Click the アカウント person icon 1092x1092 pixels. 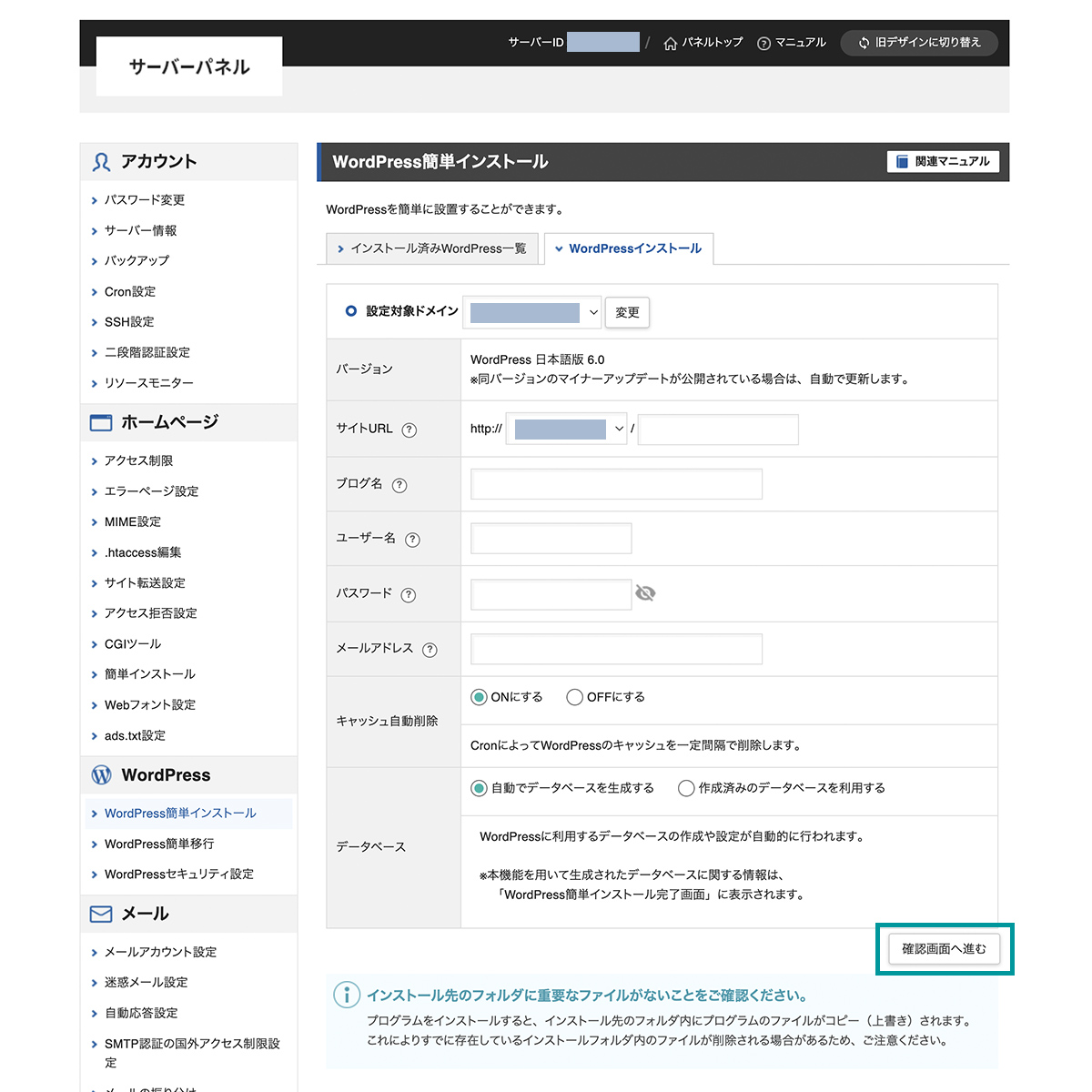[102, 162]
